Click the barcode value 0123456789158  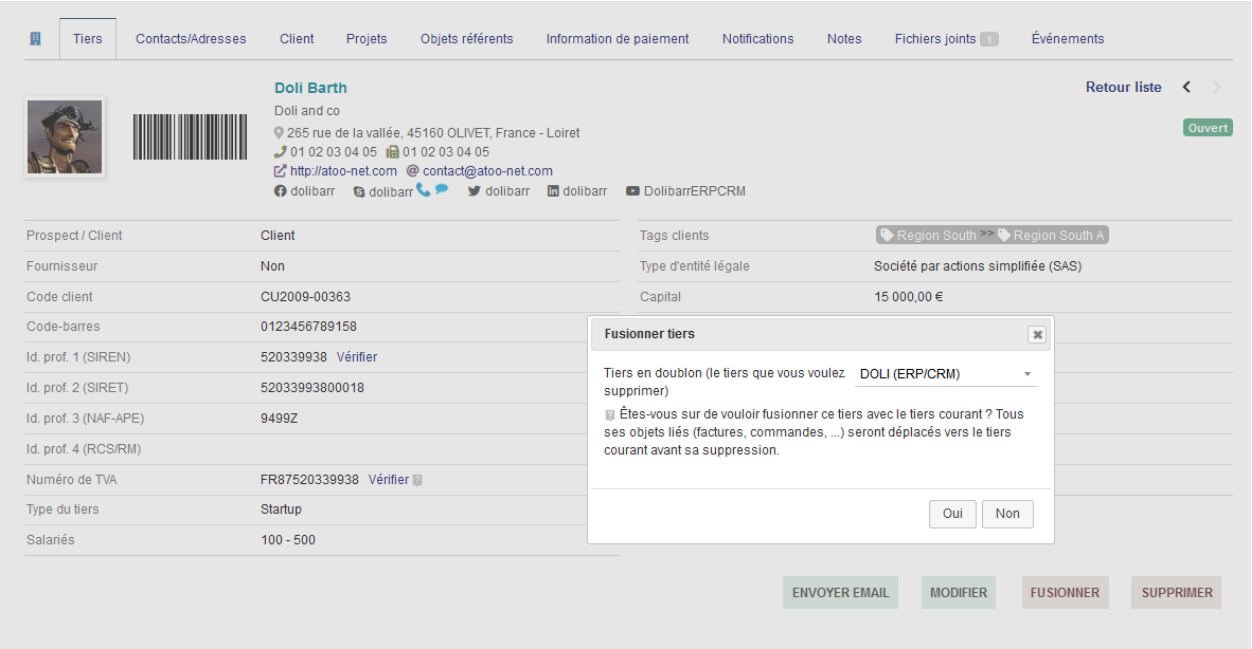tap(309, 327)
